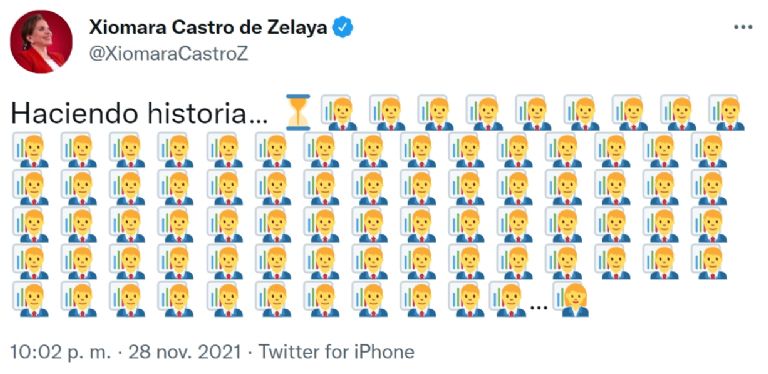Viewport: 768px width, 374px height.
Task: Open the @XiomaraCastroZ handle link
Action: click(168, 55)
